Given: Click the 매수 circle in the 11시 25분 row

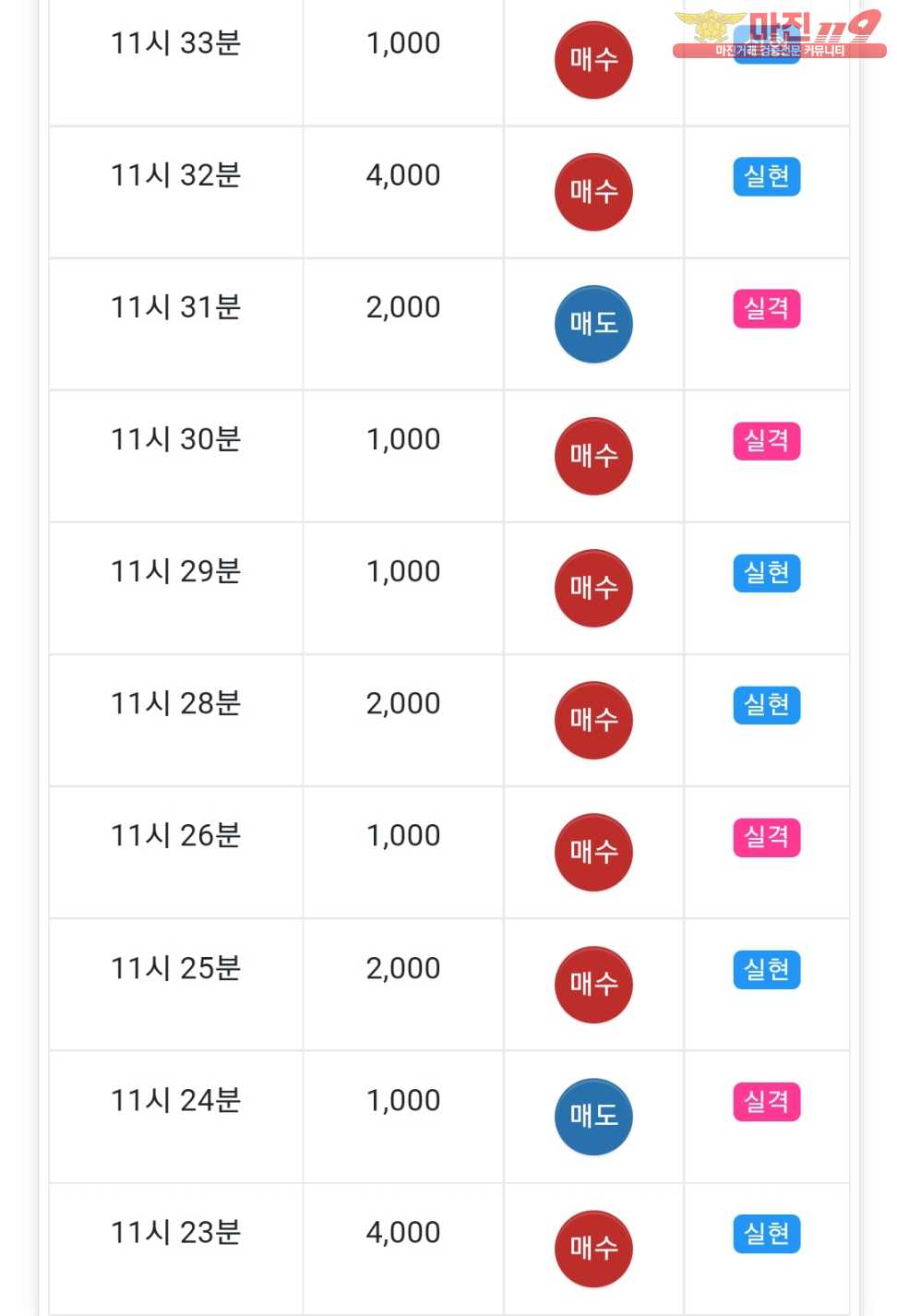Looking at the screenshot, I should (x=593, y=985).
